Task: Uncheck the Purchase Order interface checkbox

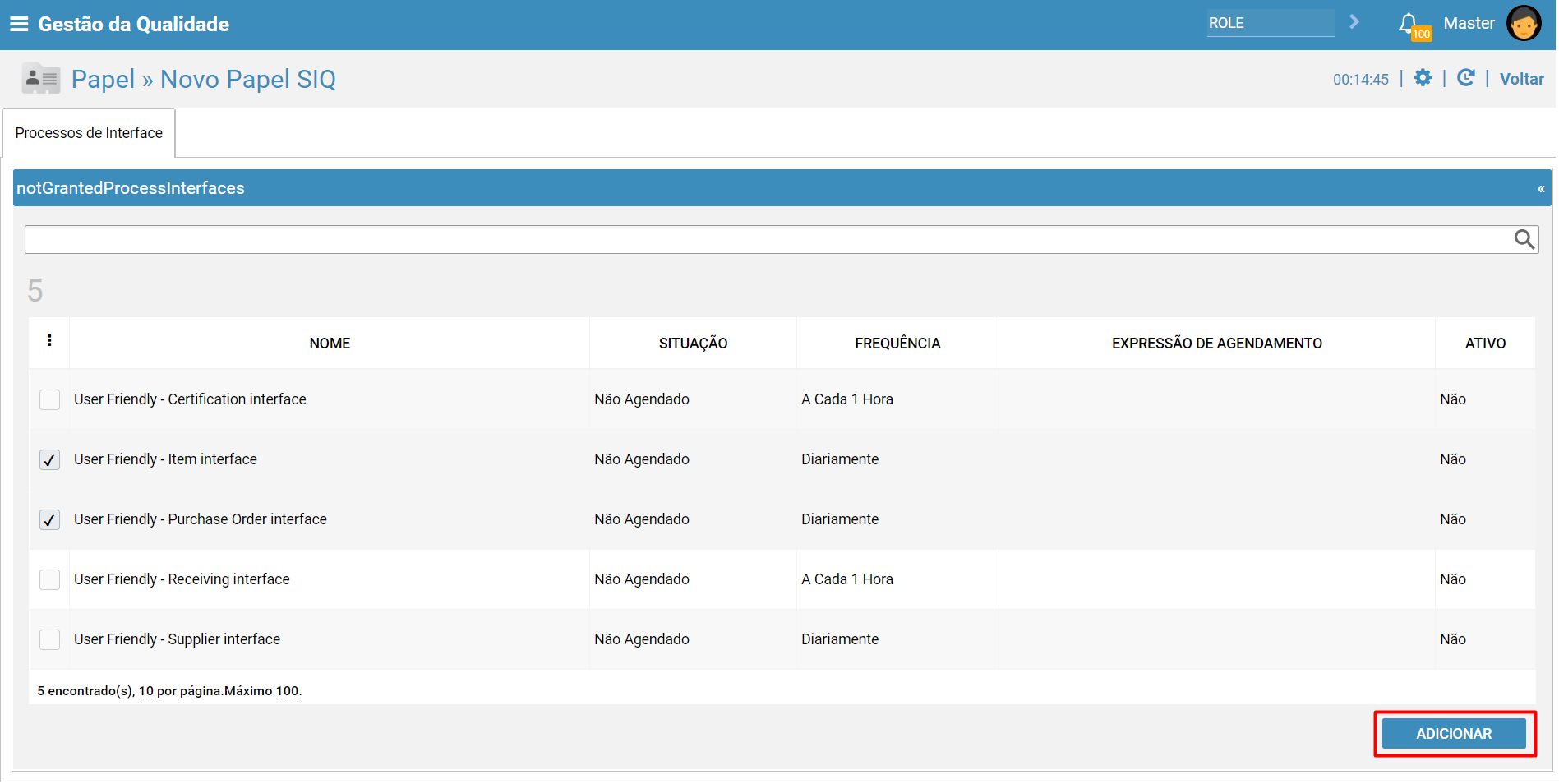Action: tap(49, 519)
